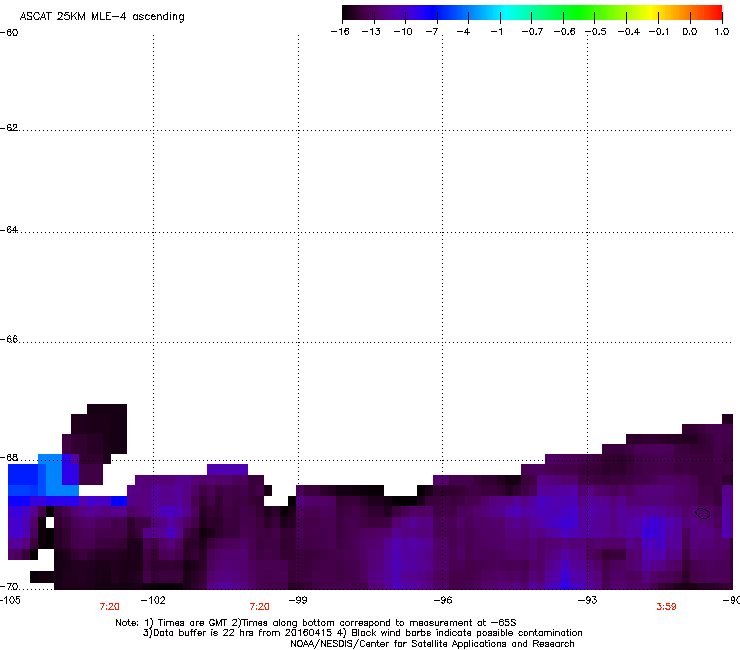Click the -64 latitude label
740x650 pixels.
coord(9,230)
